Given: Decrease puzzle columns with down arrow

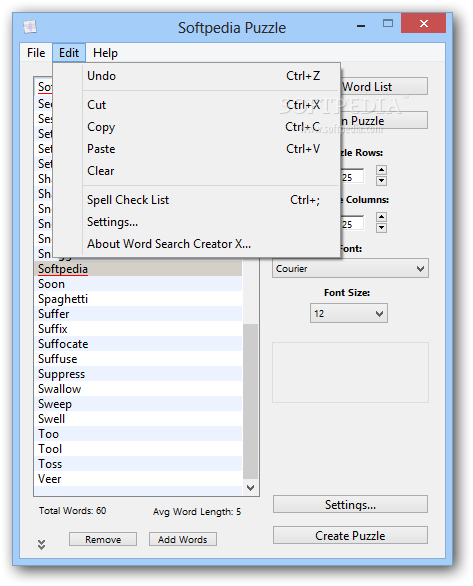Looking at the screenshot, I should pyautogui.click(x=381, y=228).
